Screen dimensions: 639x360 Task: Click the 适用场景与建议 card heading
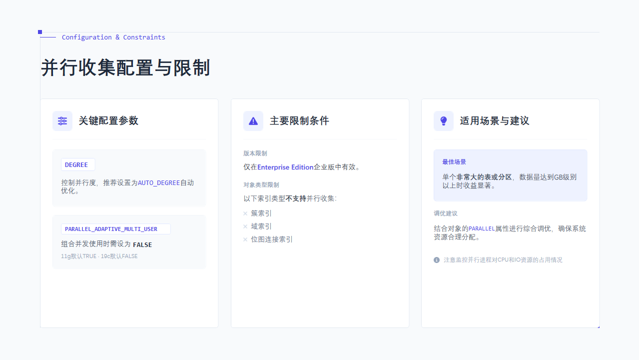[x=494, y=121]
